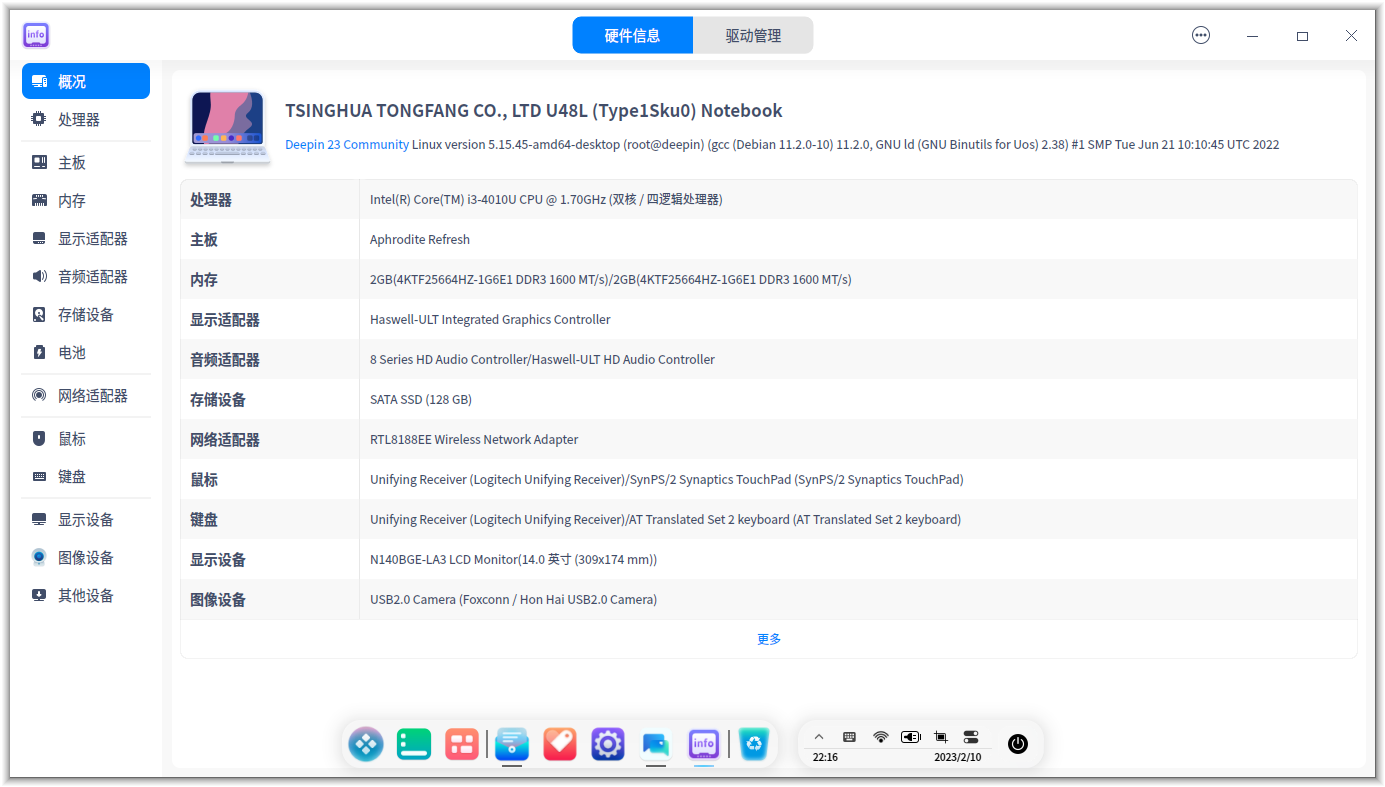The image size is (1385, 787).
Task: Select the 8 Series HD Audio Controller value
Action: tap(542, 359)
